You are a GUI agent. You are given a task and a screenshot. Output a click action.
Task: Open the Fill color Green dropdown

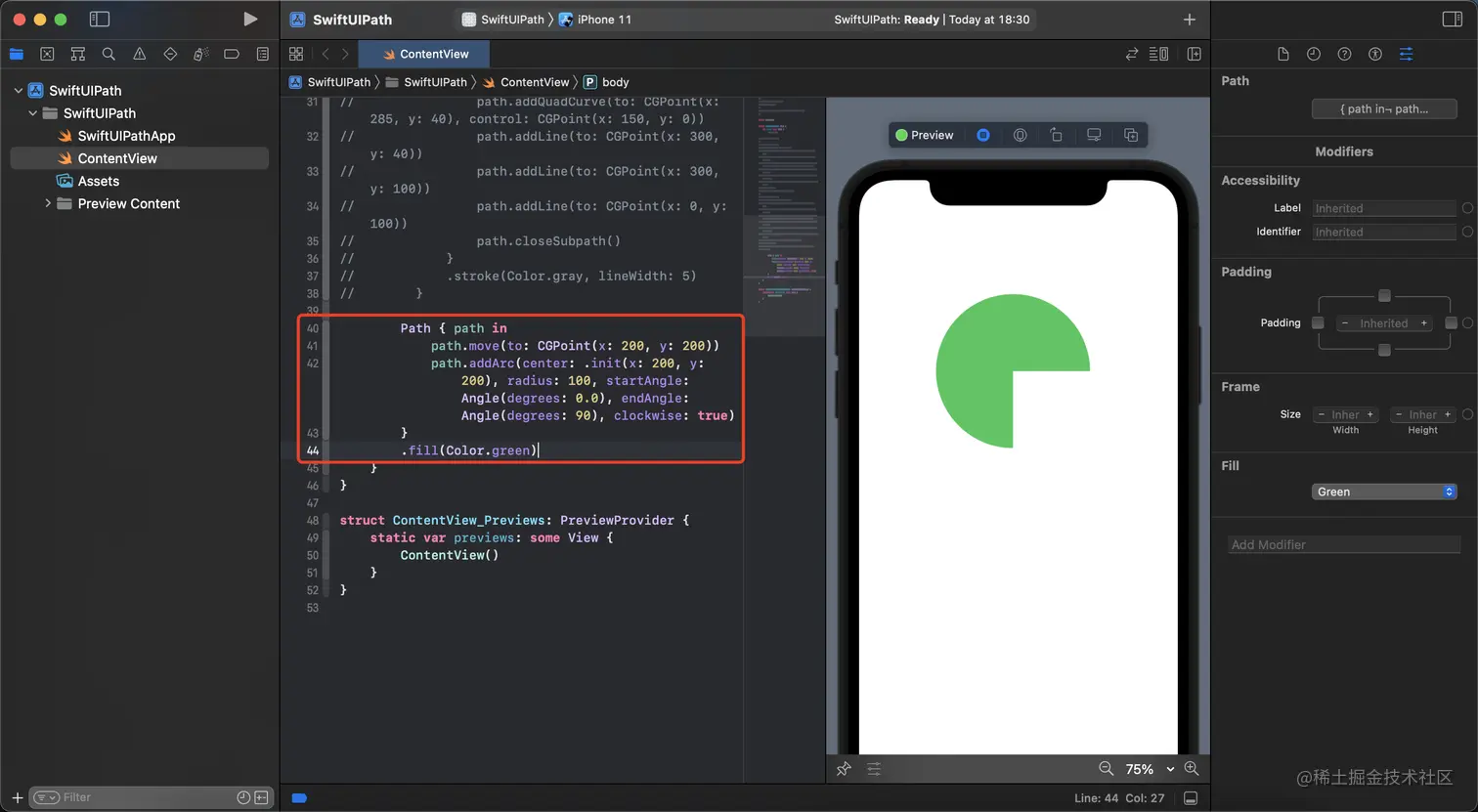pos(1384,491)
